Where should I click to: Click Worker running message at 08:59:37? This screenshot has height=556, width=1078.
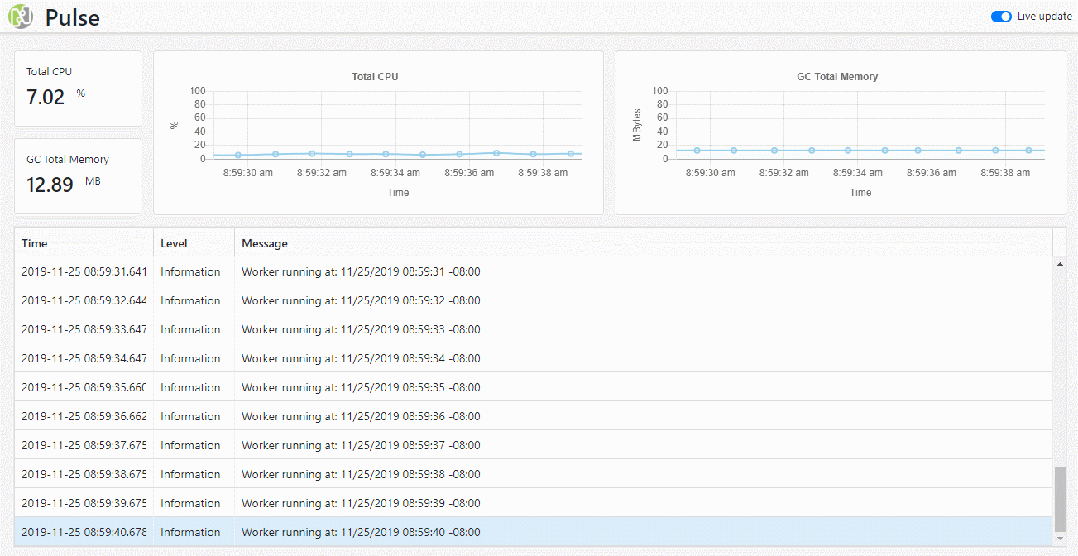360,445
